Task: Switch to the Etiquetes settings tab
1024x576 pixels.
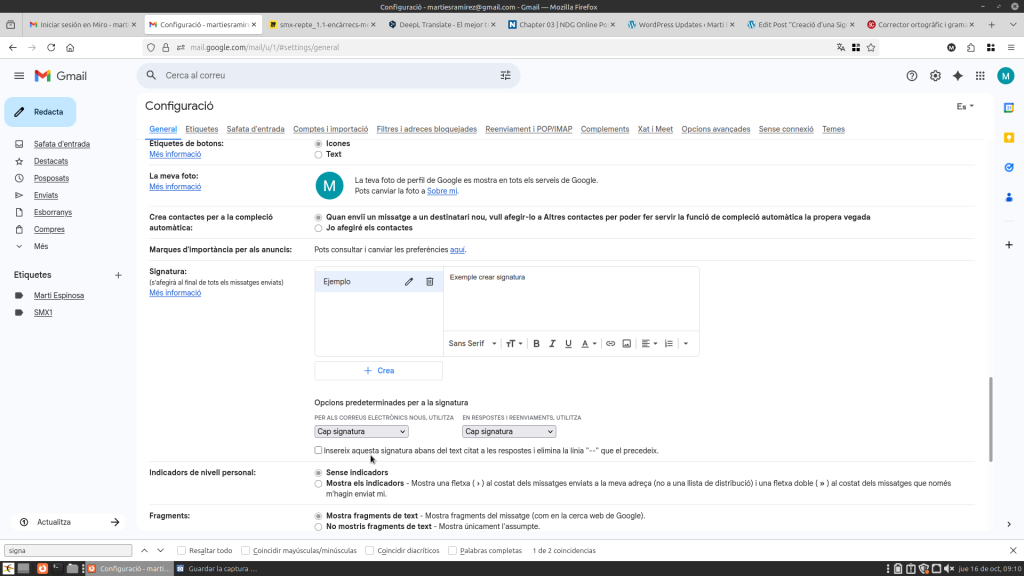Action: 201,129
